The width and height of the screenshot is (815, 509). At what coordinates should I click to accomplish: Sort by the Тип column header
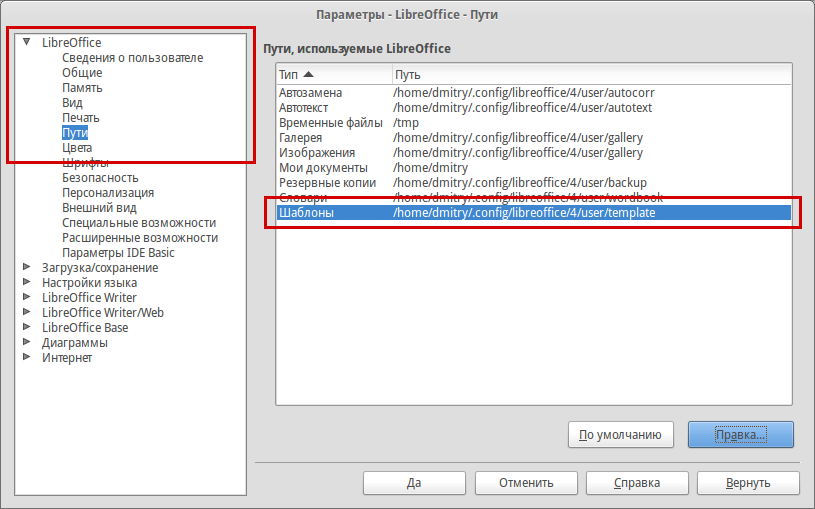click(x=334, y=75)
